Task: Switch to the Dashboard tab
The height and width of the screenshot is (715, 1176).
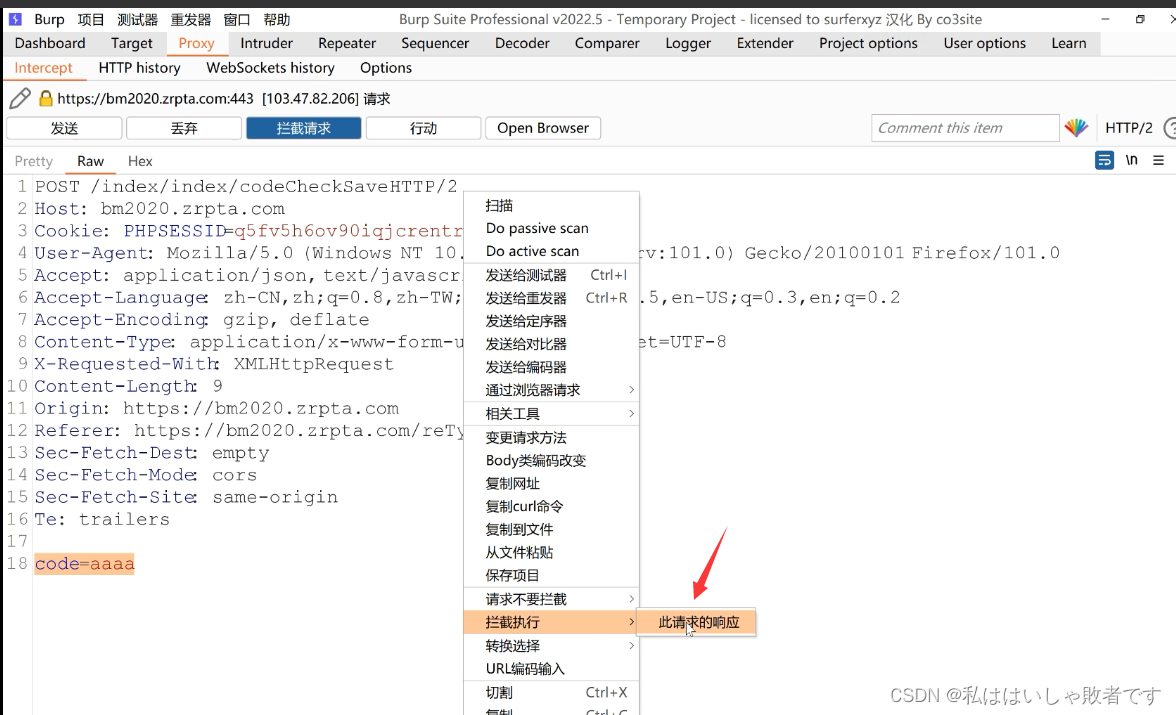Action: click(50, 44)
